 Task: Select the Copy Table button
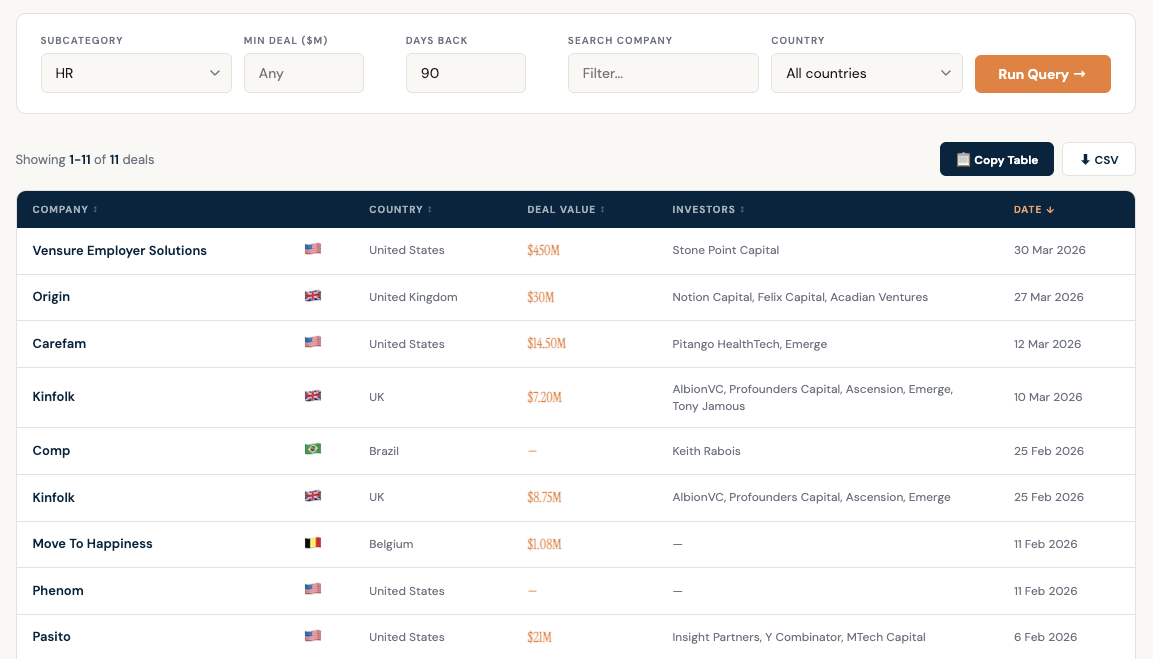[x=996, y=158]
